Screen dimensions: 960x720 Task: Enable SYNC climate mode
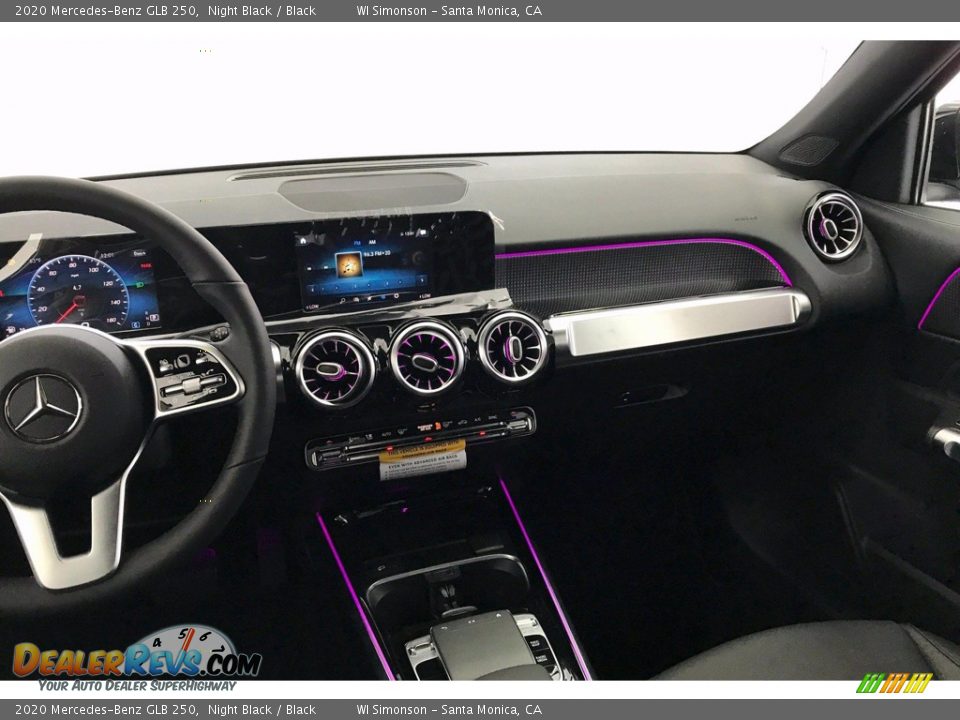tap(491, 417)
